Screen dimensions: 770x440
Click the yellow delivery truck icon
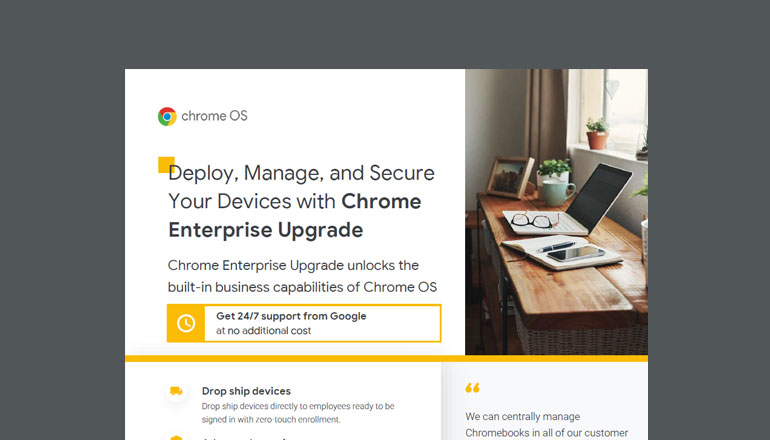click(x=177, y=391)
